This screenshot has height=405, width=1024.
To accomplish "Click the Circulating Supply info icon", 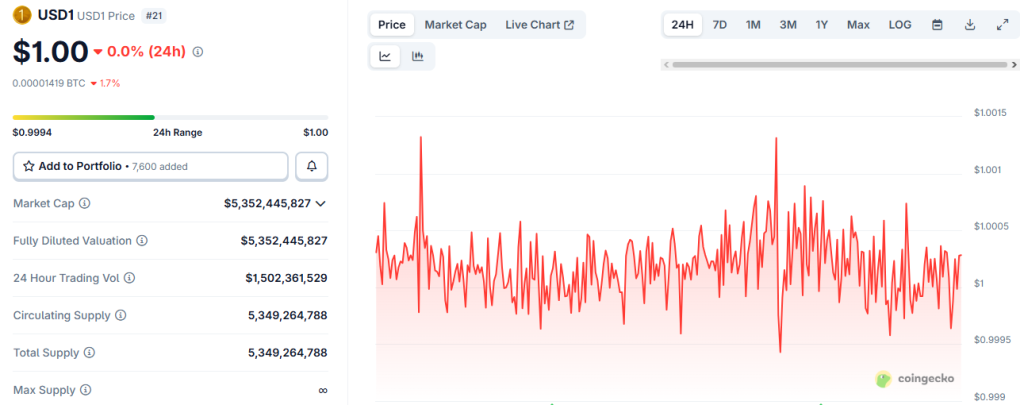I will coord(120,316).
